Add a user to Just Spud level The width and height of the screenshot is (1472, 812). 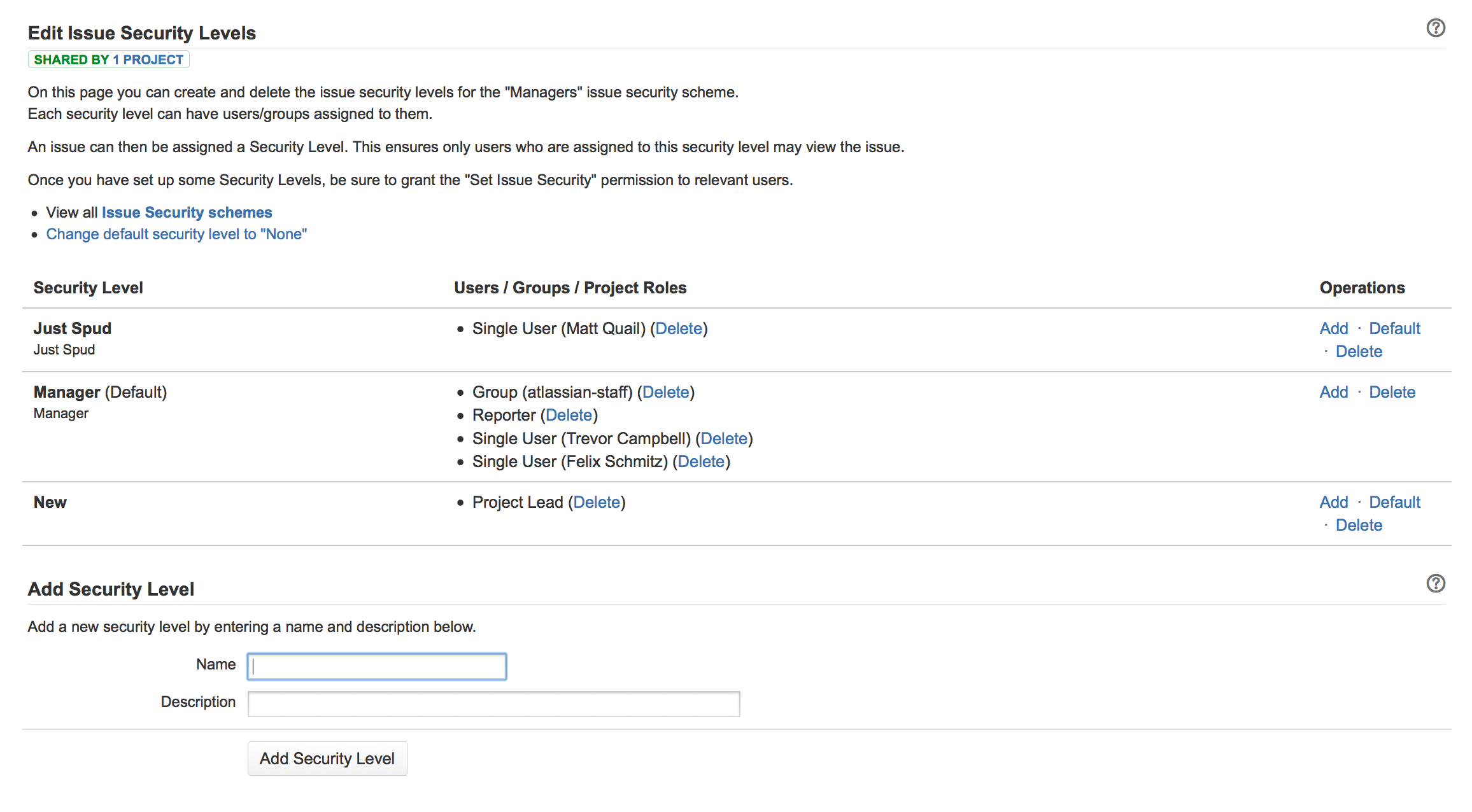(1333, 328)
